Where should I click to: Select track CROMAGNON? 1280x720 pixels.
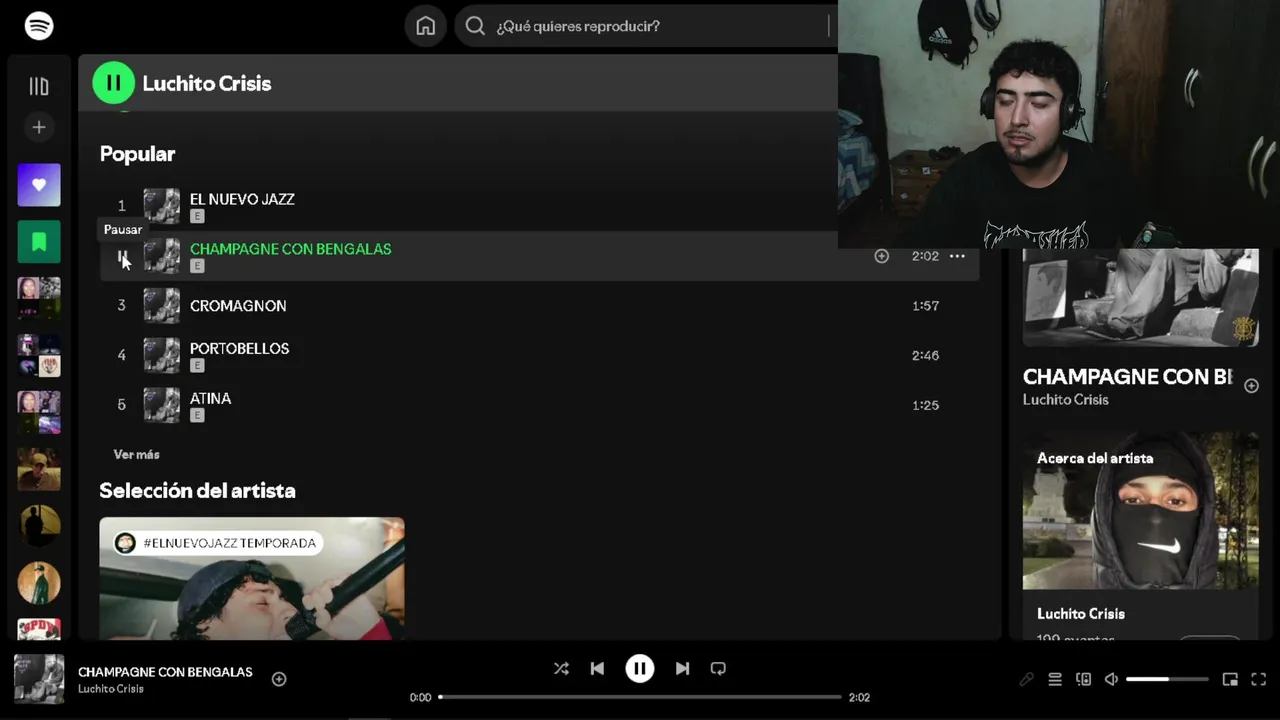[x=238, y=306]
